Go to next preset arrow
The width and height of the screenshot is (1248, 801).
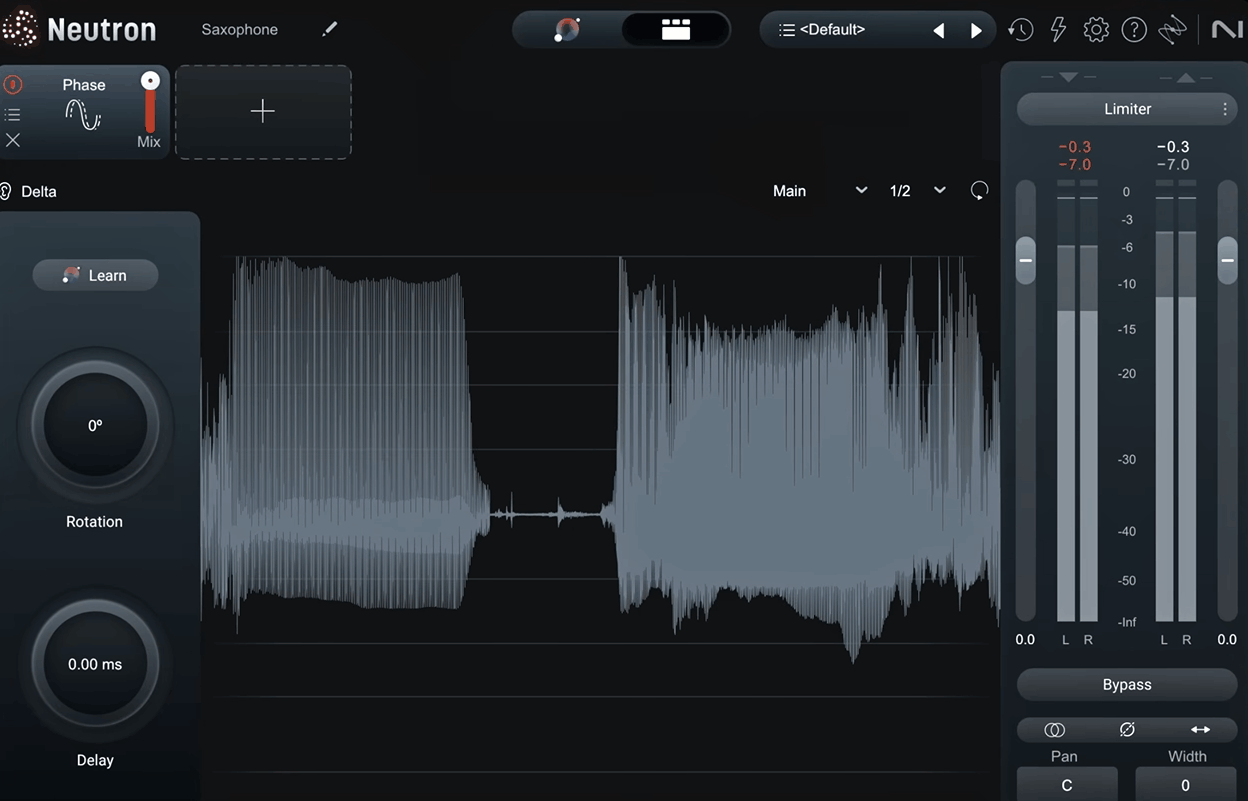(x=976, y=30)
